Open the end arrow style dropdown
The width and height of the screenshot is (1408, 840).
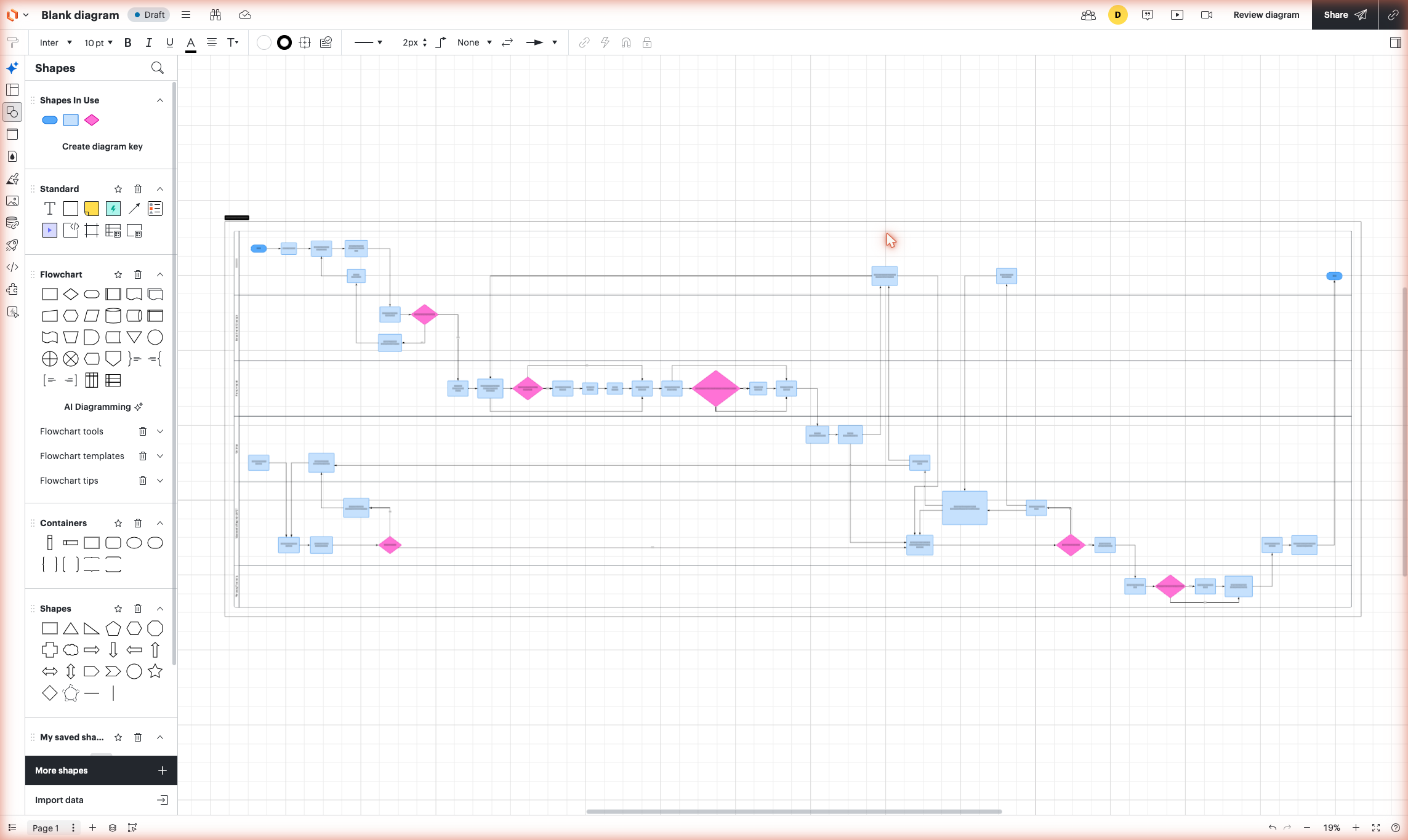(542, 42)
